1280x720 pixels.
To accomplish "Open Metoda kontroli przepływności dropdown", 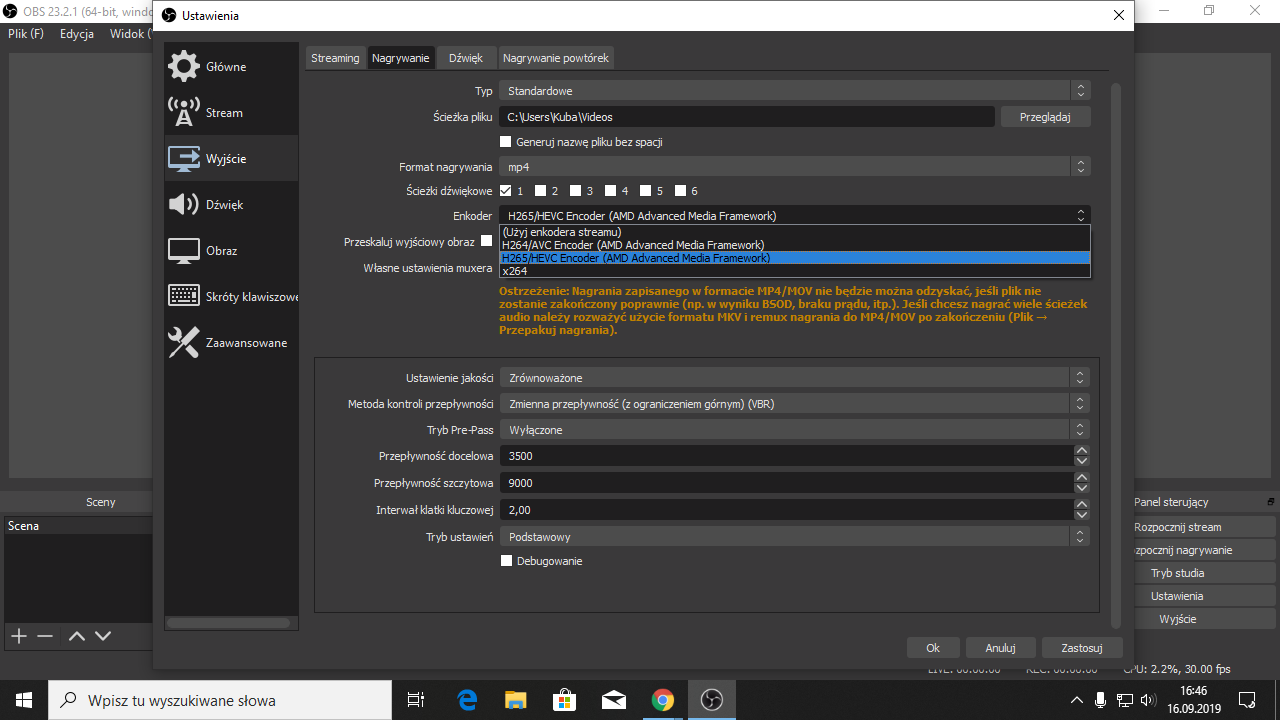I will coord(795,404).
